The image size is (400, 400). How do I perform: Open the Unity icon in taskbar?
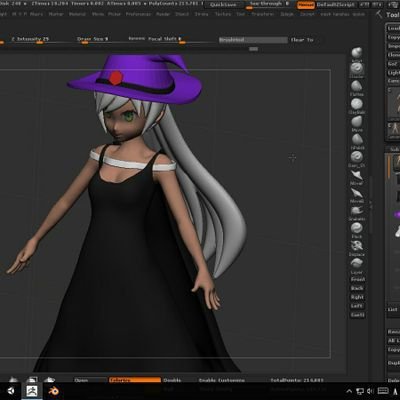pyautogui.click(x=11, y=391)
